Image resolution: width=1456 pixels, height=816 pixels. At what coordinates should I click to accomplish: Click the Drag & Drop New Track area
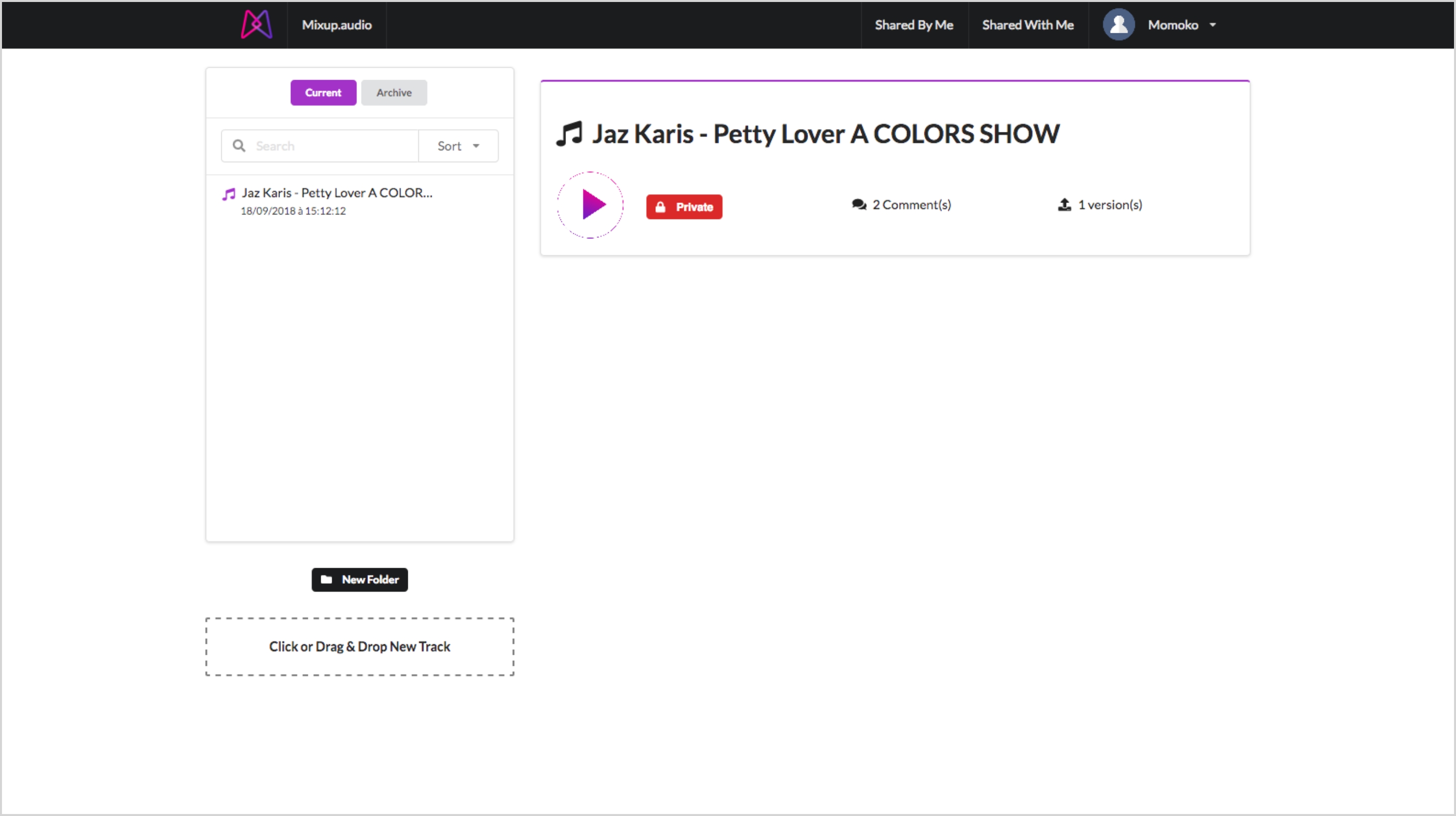click(x=360, y=646)
